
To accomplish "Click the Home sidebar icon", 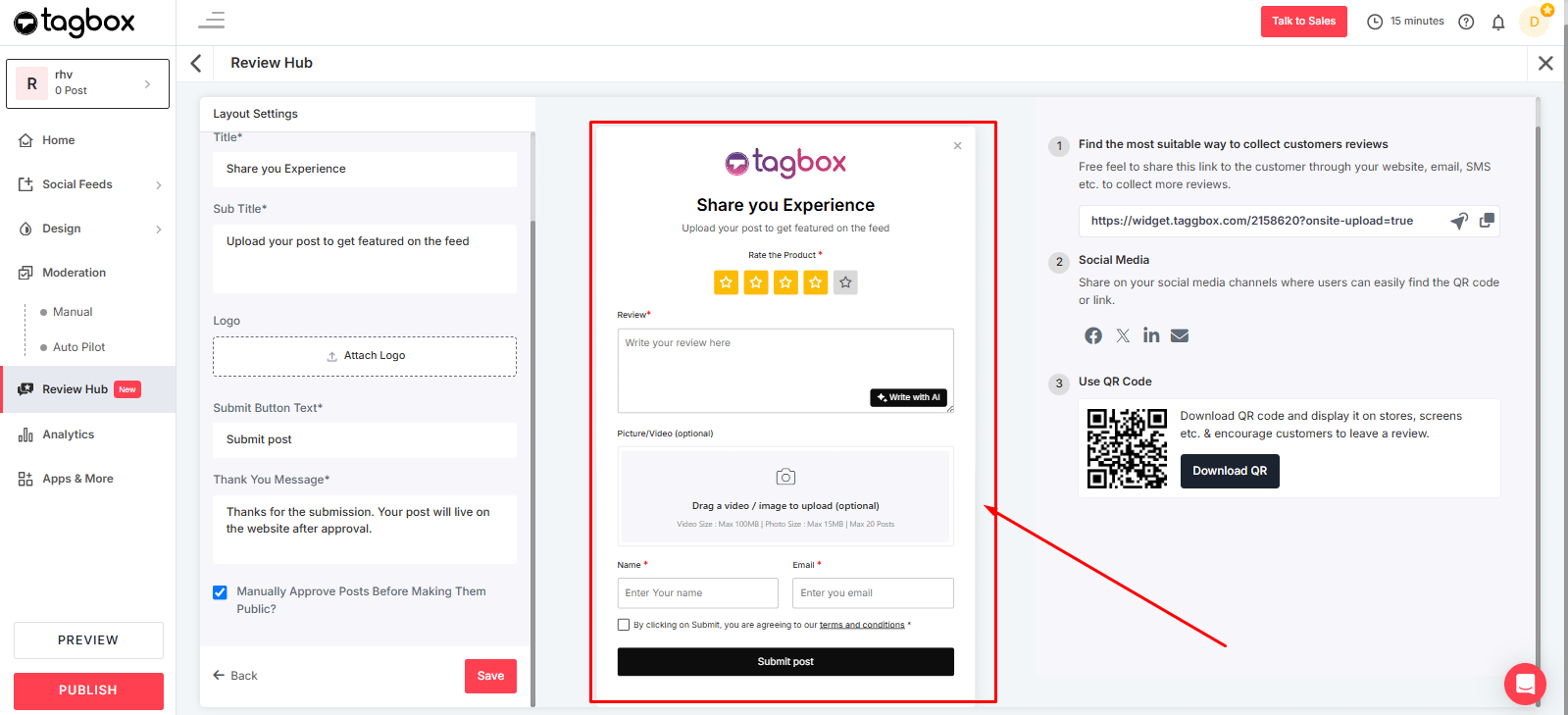I will coord(25,140).
